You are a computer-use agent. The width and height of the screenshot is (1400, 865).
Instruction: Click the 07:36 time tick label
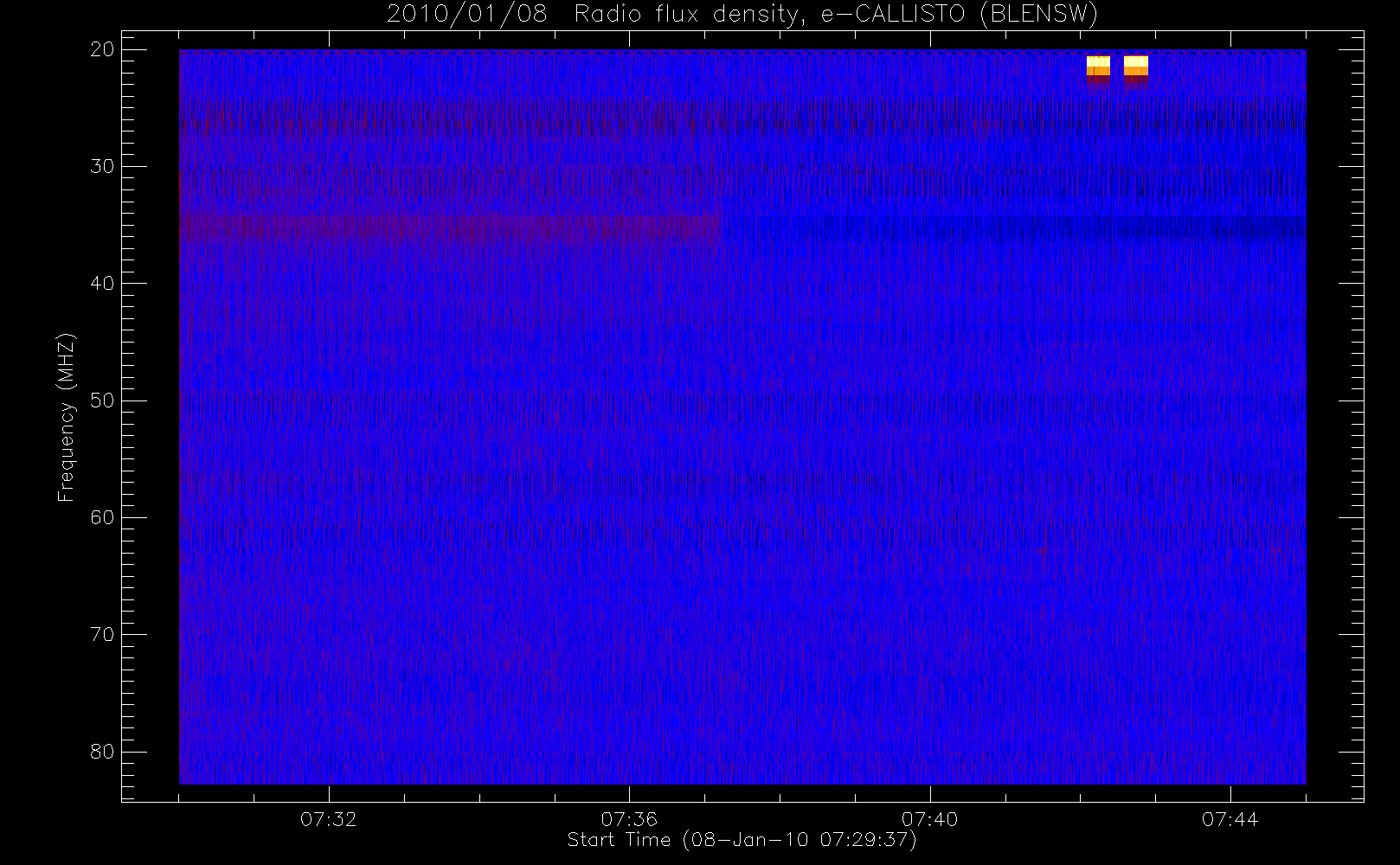tap(629, 819)
